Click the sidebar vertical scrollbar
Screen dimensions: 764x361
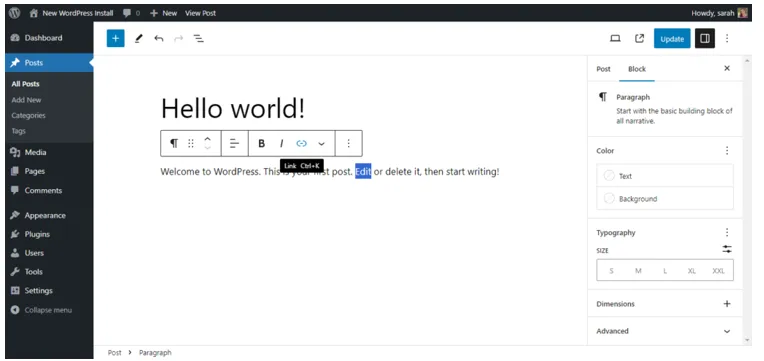pyautogui.click(x=747, y=201)
